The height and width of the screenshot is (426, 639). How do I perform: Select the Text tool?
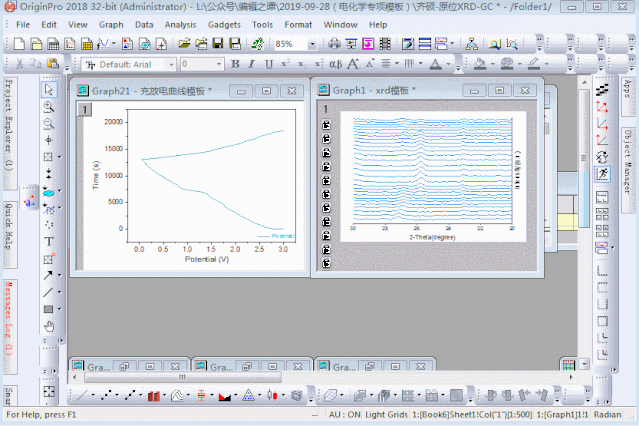[x=48, y=241]
